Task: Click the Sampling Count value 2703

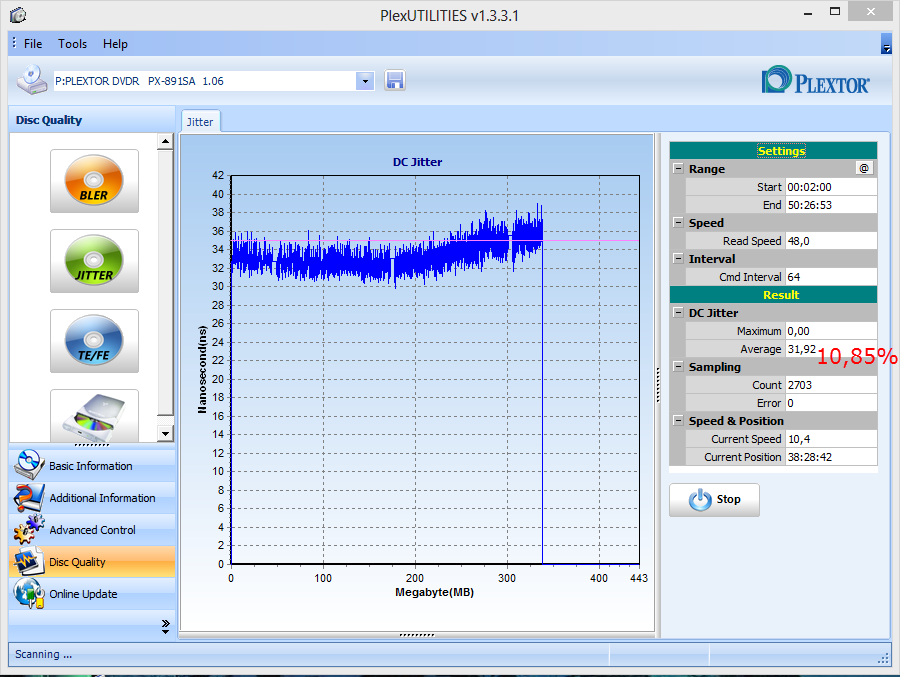Action: 831,385
